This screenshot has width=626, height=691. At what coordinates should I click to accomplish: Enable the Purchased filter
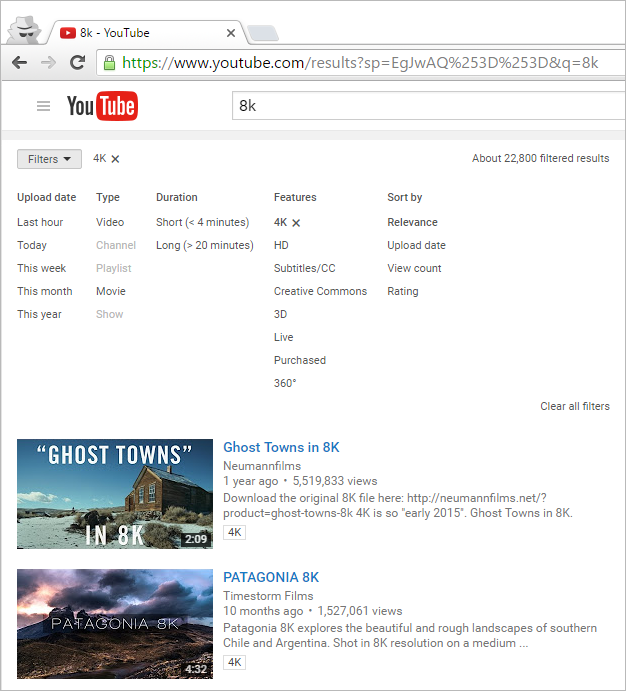pyautogui.click(x=300, y=360)
